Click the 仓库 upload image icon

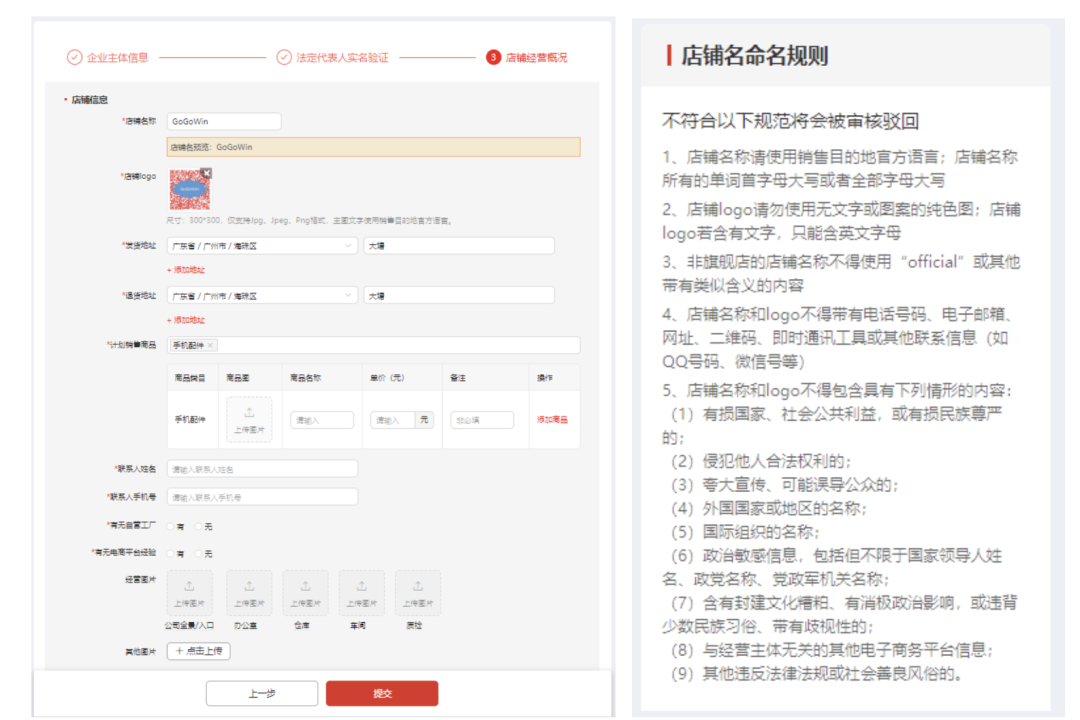click(304, 593)
